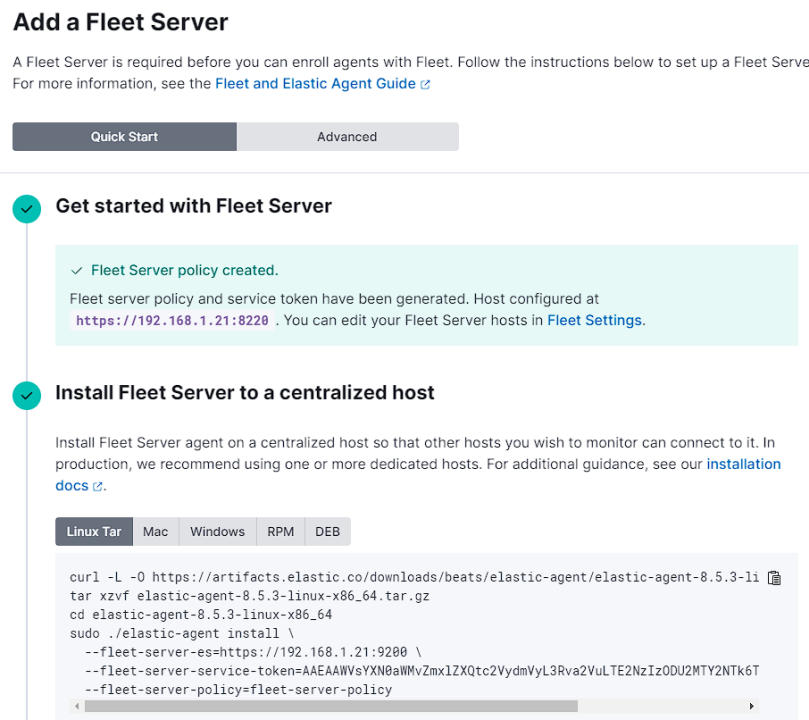Screen dimensions: 809x720
Task: Click the external link icon after installation docs
Action: tap(98, 487)
